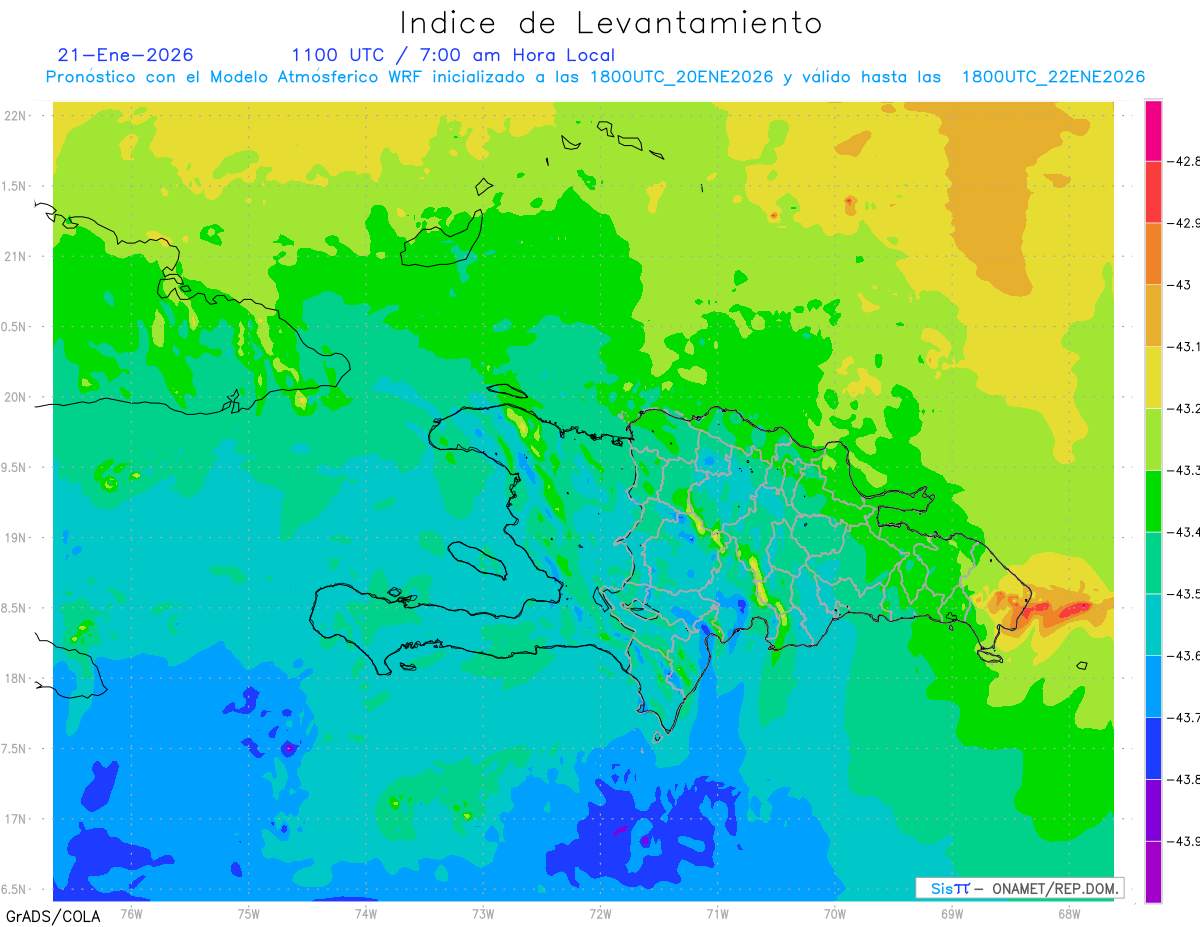1200x927 pixels.
Task: Pick the purple swatch between -43.8 and -43.9
Action: click(1153, 811)
